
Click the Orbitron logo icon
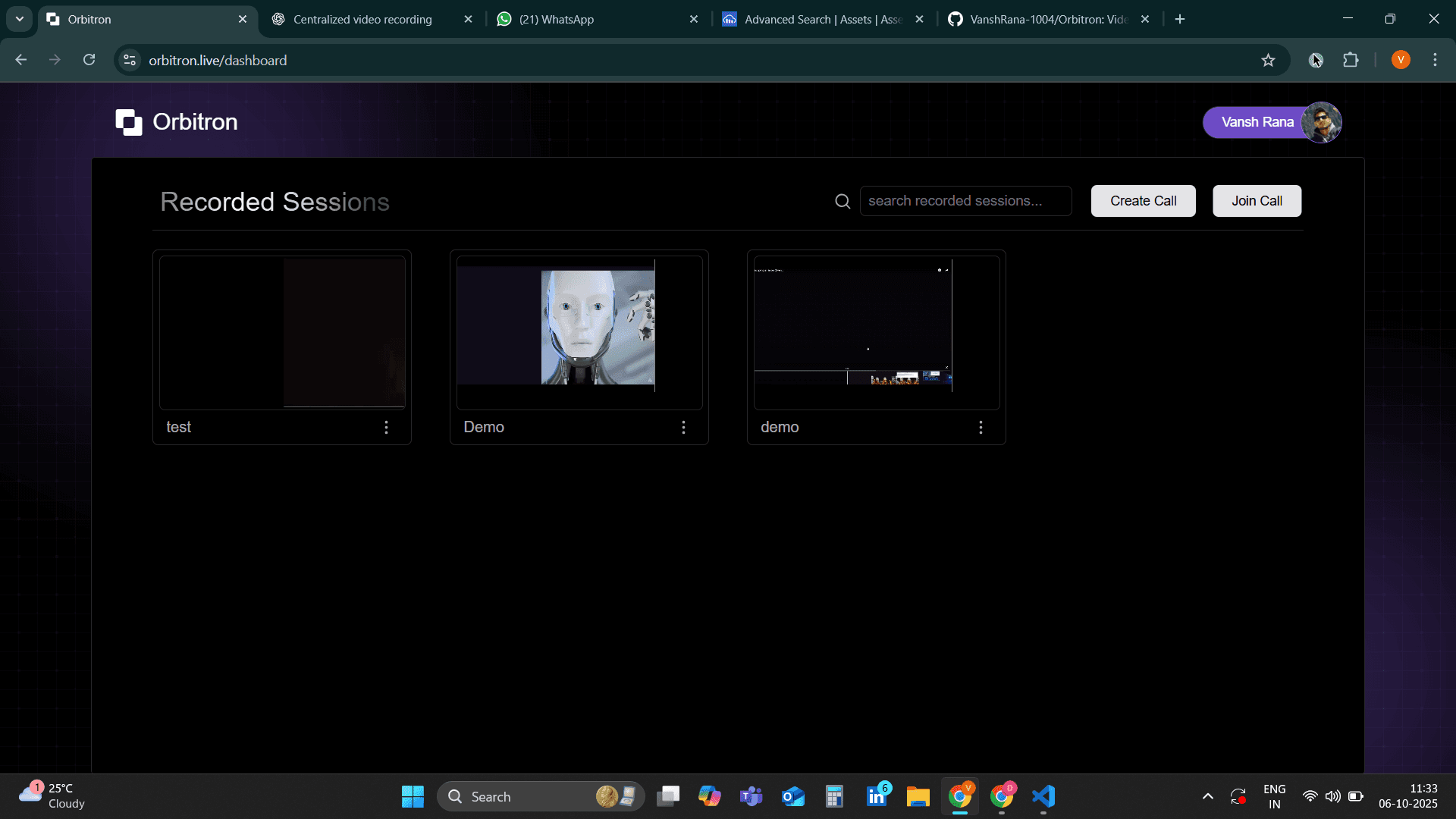point(129,122)
